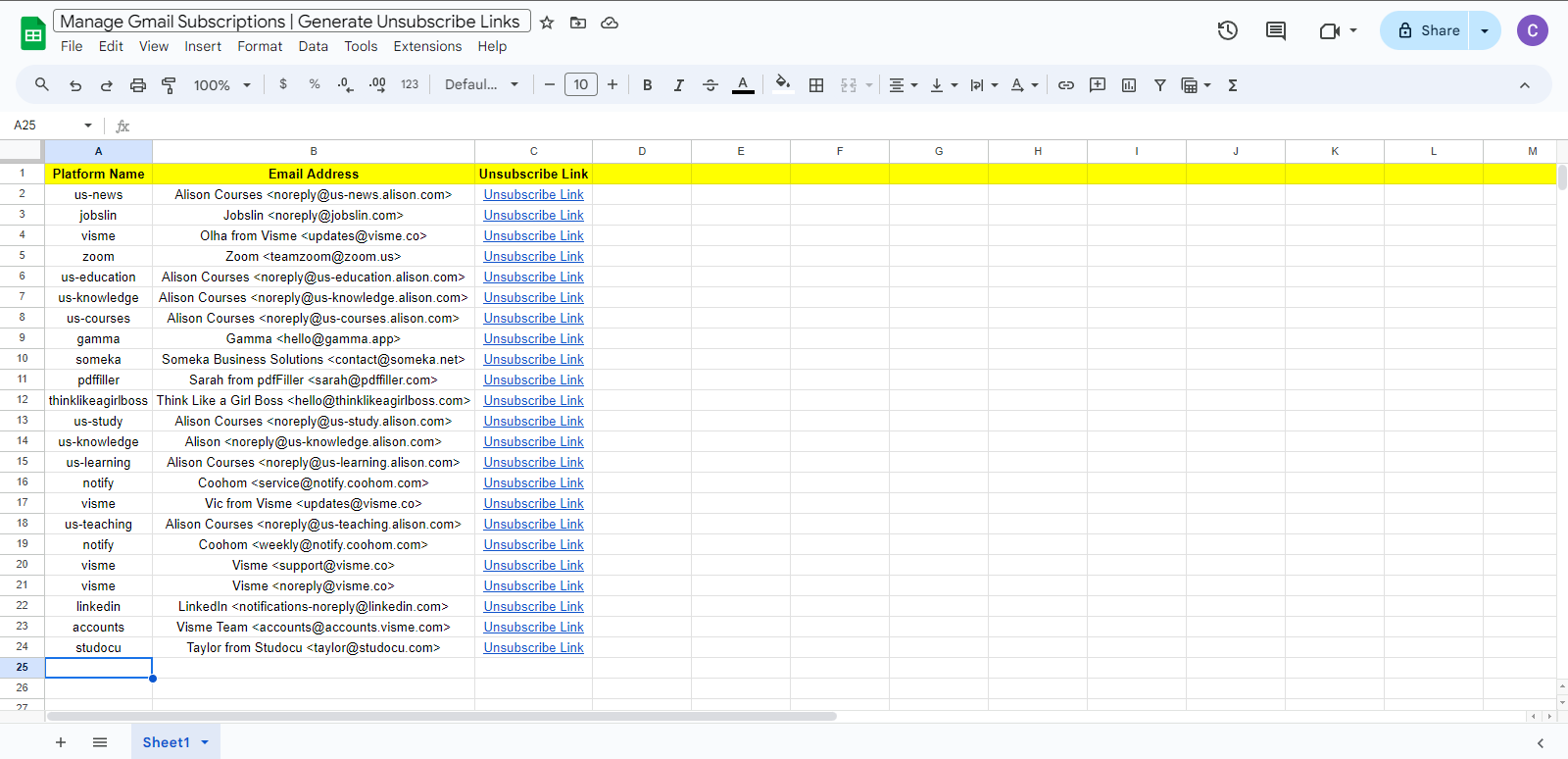The width and height of the screenshot is (1568, 759).
Task: Insert a comment from the toolbar
Action: point(1098,85)
